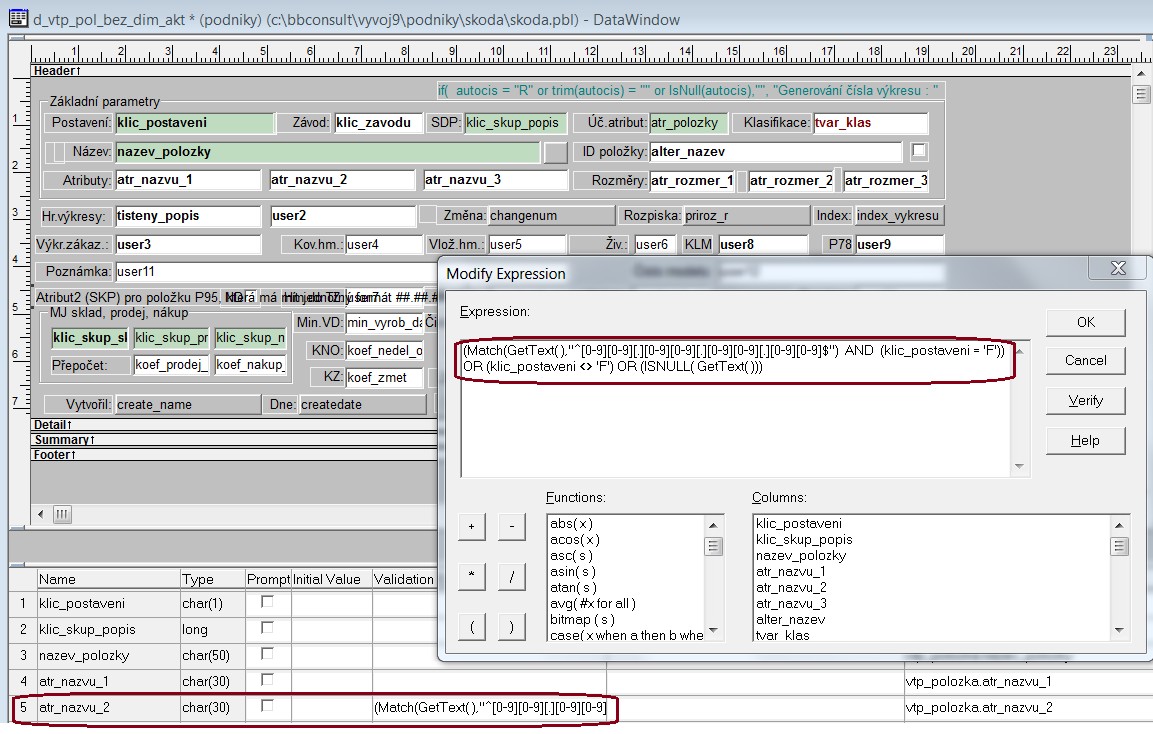
Task: Click design view vertical scroll up arrow
Action: coord(1140,74)
